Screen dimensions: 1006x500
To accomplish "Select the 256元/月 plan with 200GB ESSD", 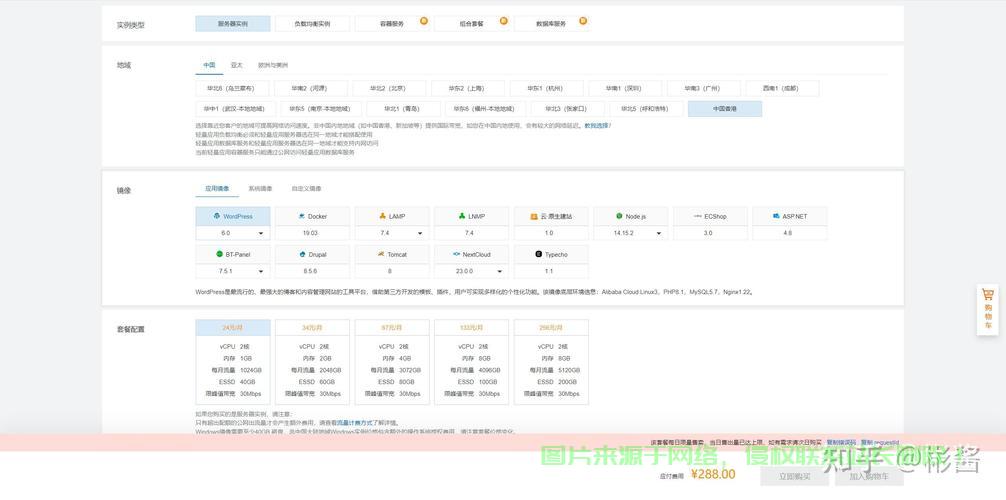I will point(551,362).
